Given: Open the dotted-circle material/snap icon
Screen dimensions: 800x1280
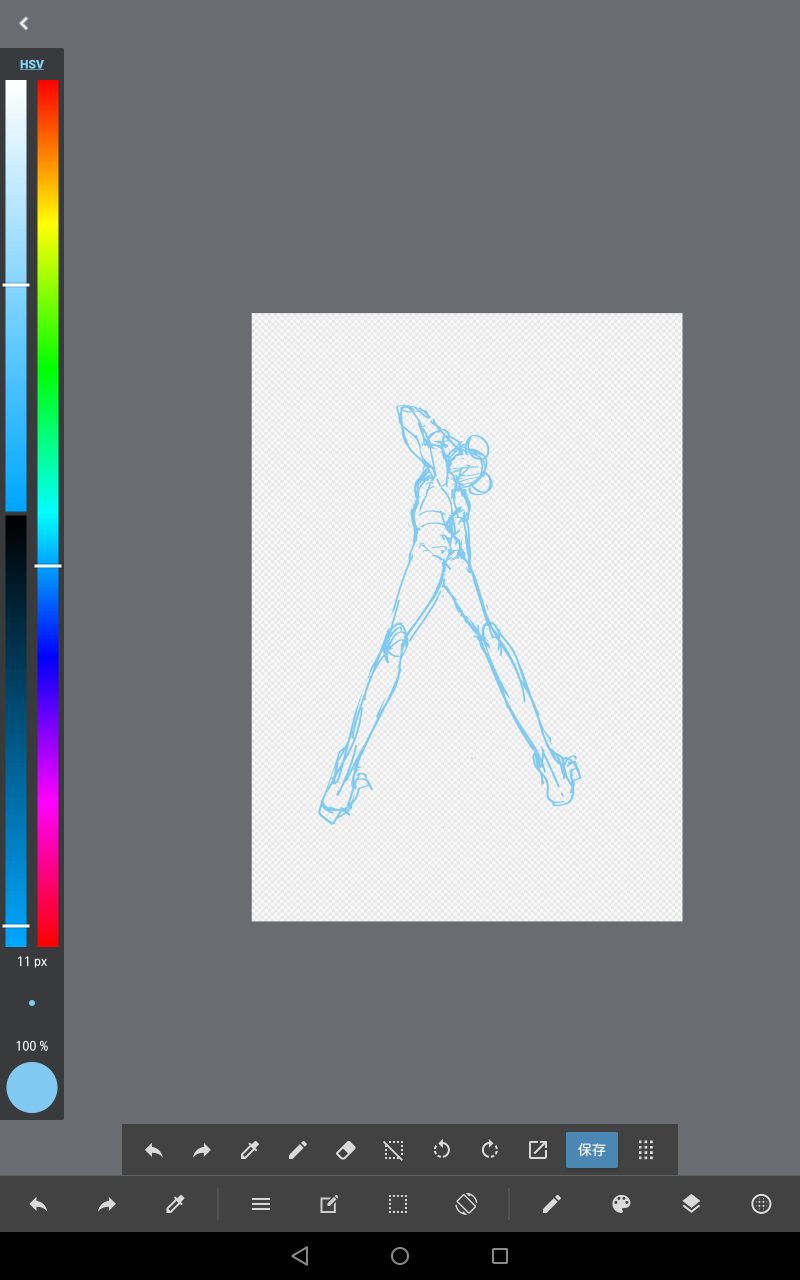Looking at the screenshot, I should [761, 1204].
